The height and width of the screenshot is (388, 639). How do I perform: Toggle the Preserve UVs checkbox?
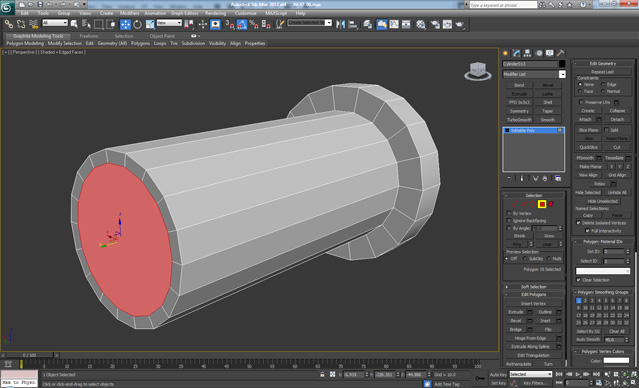(x=581, y=102)
